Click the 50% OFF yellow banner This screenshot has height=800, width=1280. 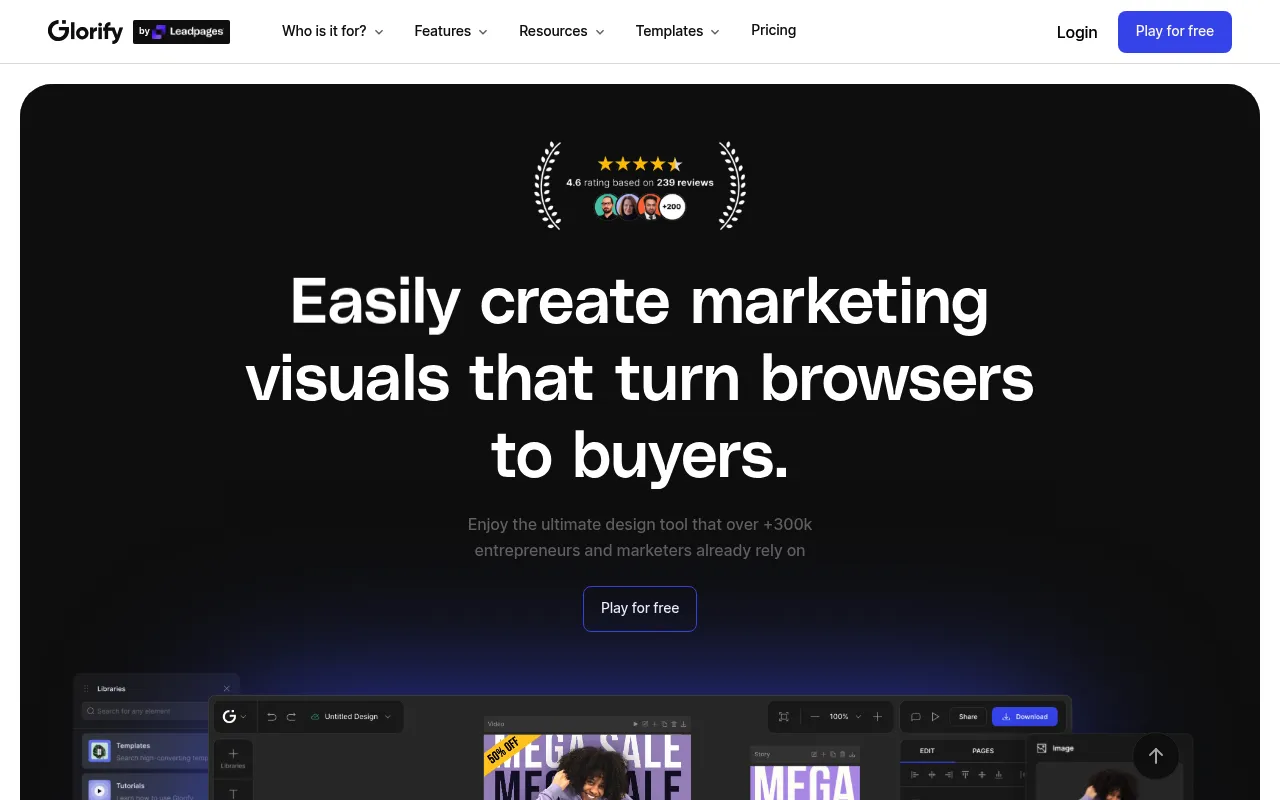point(503,752)
